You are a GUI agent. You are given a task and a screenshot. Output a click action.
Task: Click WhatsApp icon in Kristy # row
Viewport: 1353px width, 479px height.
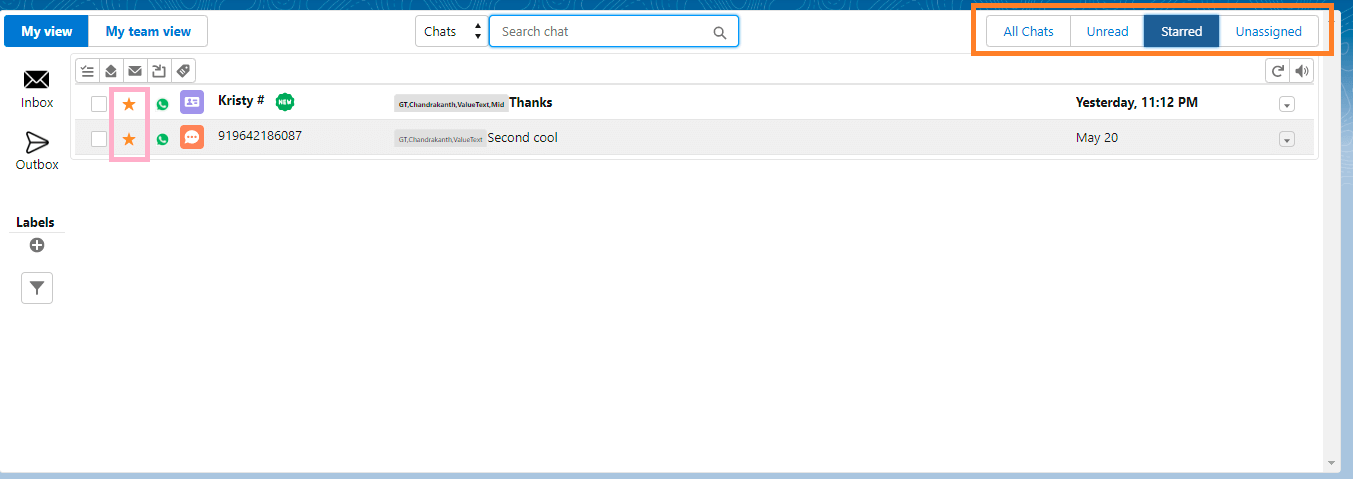point(162,104)
